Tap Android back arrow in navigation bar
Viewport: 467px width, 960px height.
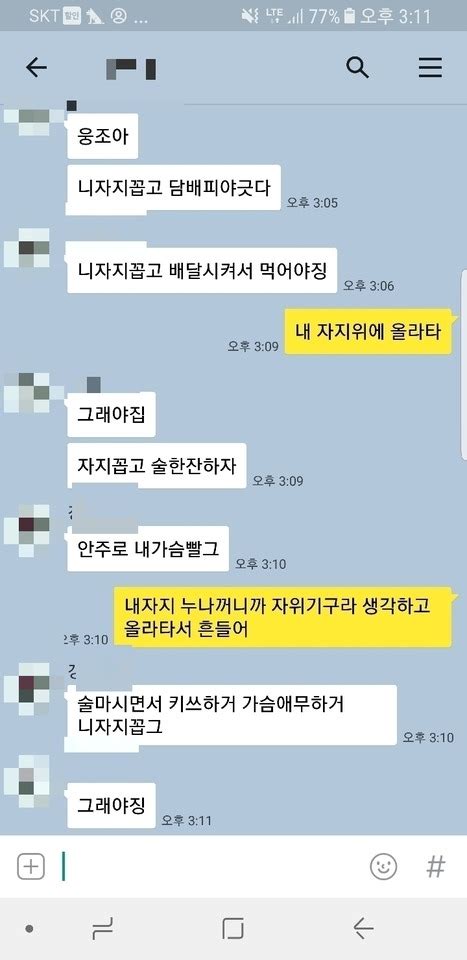coord(364,929)
